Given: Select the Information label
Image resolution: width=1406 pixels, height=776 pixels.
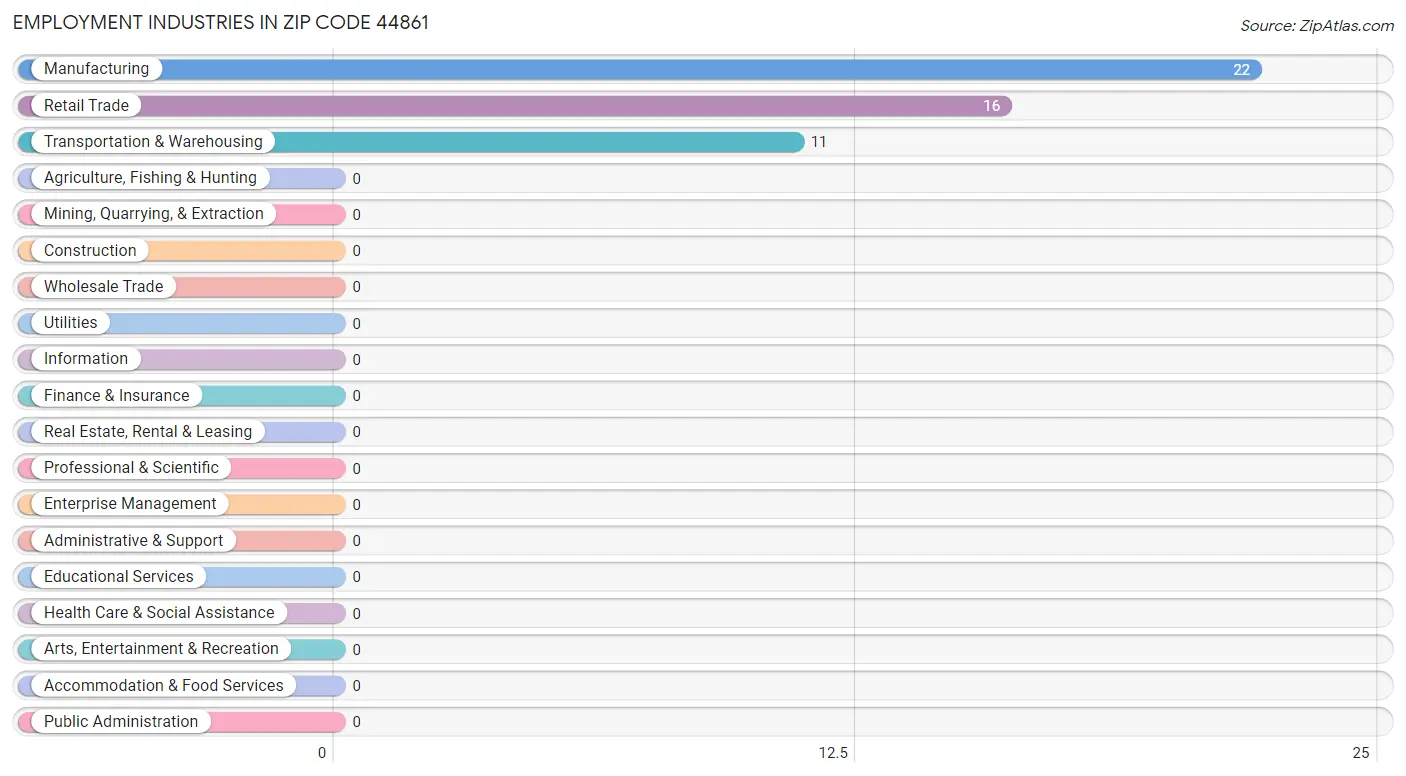Looking at the screenshot, I should click(86, 359).
